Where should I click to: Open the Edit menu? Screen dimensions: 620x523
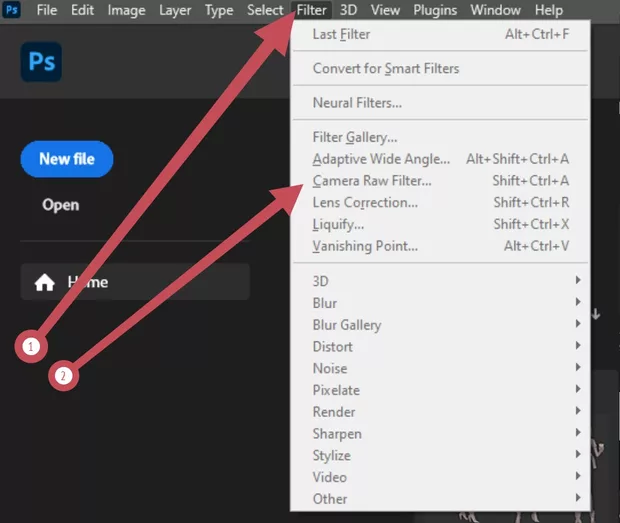[82, 10]
